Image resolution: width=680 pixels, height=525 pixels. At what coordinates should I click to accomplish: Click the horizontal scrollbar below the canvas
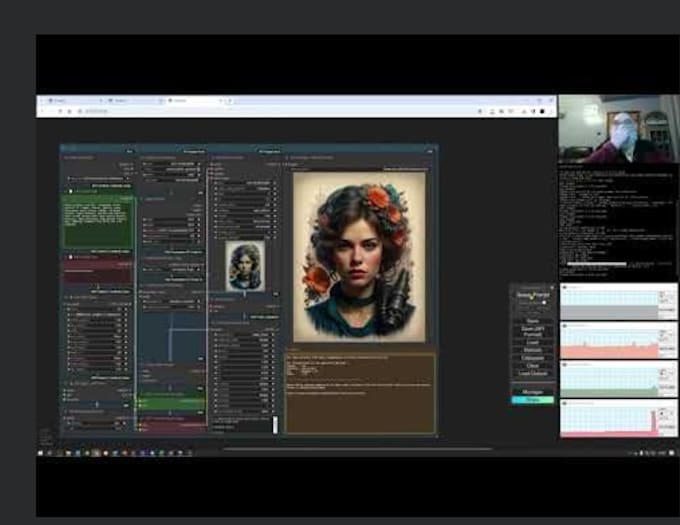click(358, 449)
